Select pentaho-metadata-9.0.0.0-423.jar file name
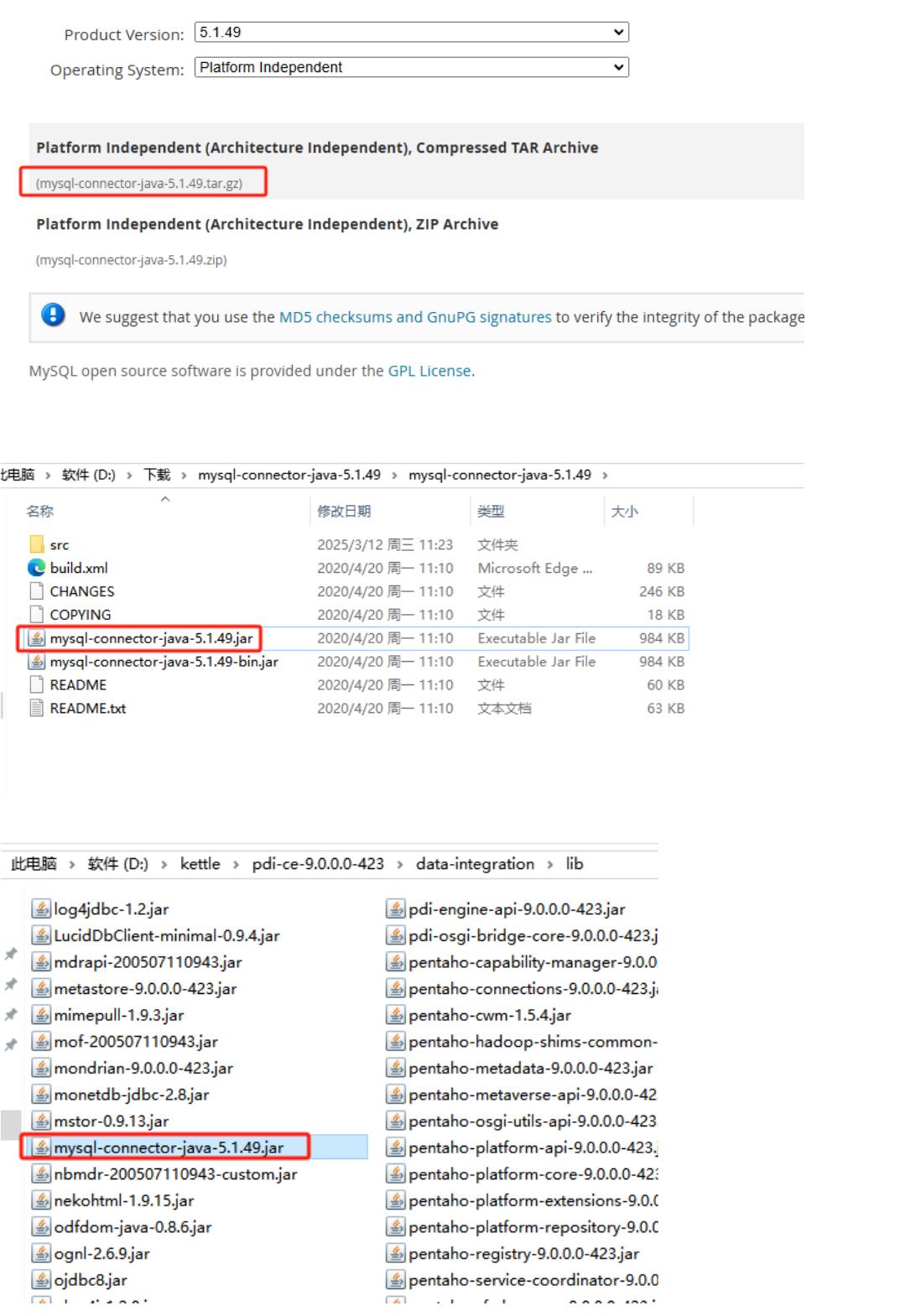The width and height of the screenshot is (905, 1316). [x=531, y=1068]
